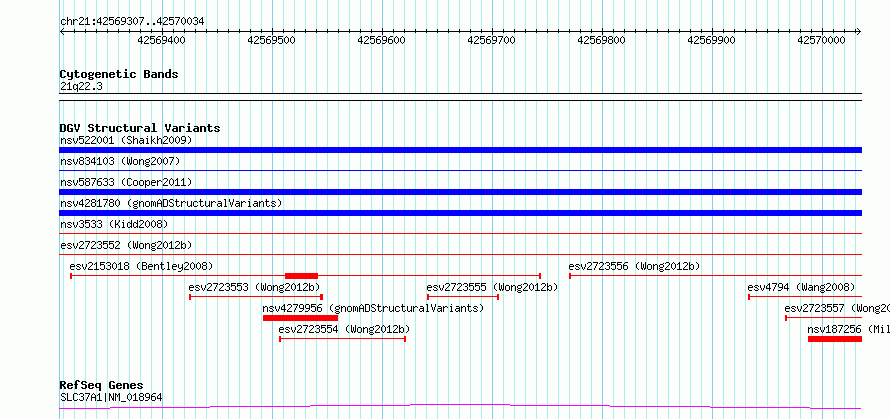Select the DGV Structural Variants track title
Viewport: 890px width, 419px height.
140,128
